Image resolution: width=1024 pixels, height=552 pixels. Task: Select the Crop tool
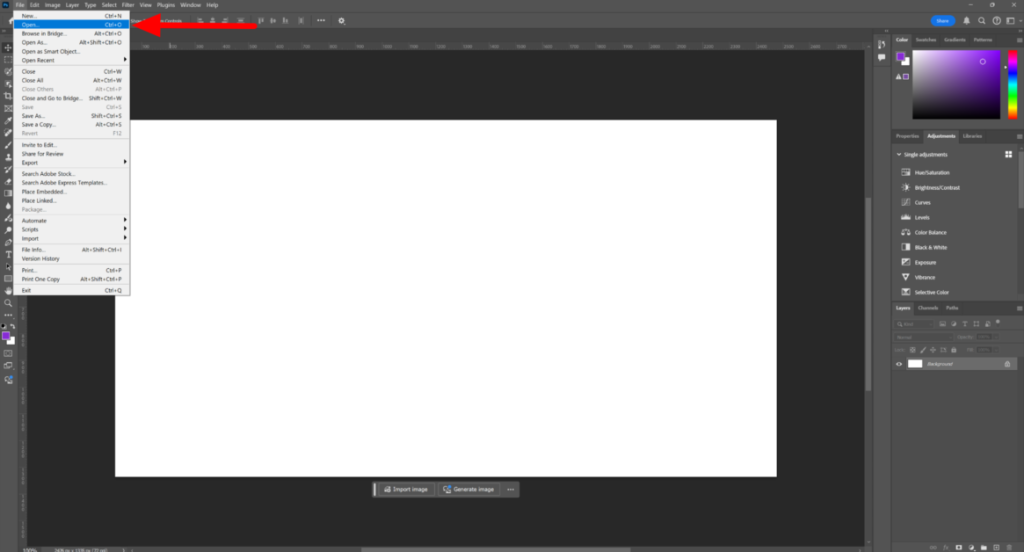click(x=8, y=96)
